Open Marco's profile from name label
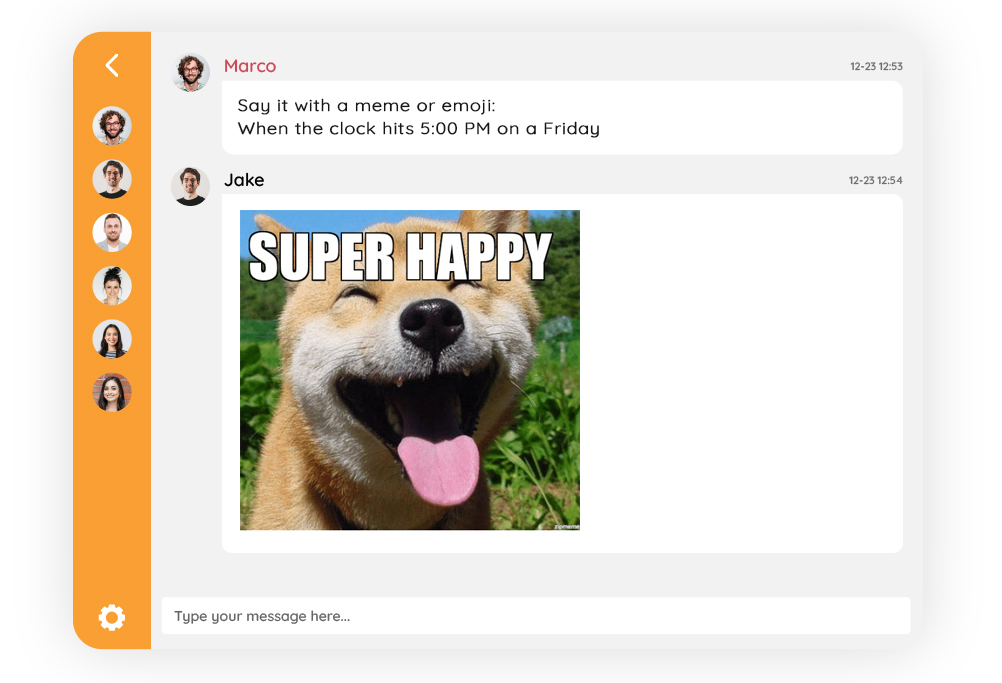Screen dimensions: 1002x683 (250, 66)
